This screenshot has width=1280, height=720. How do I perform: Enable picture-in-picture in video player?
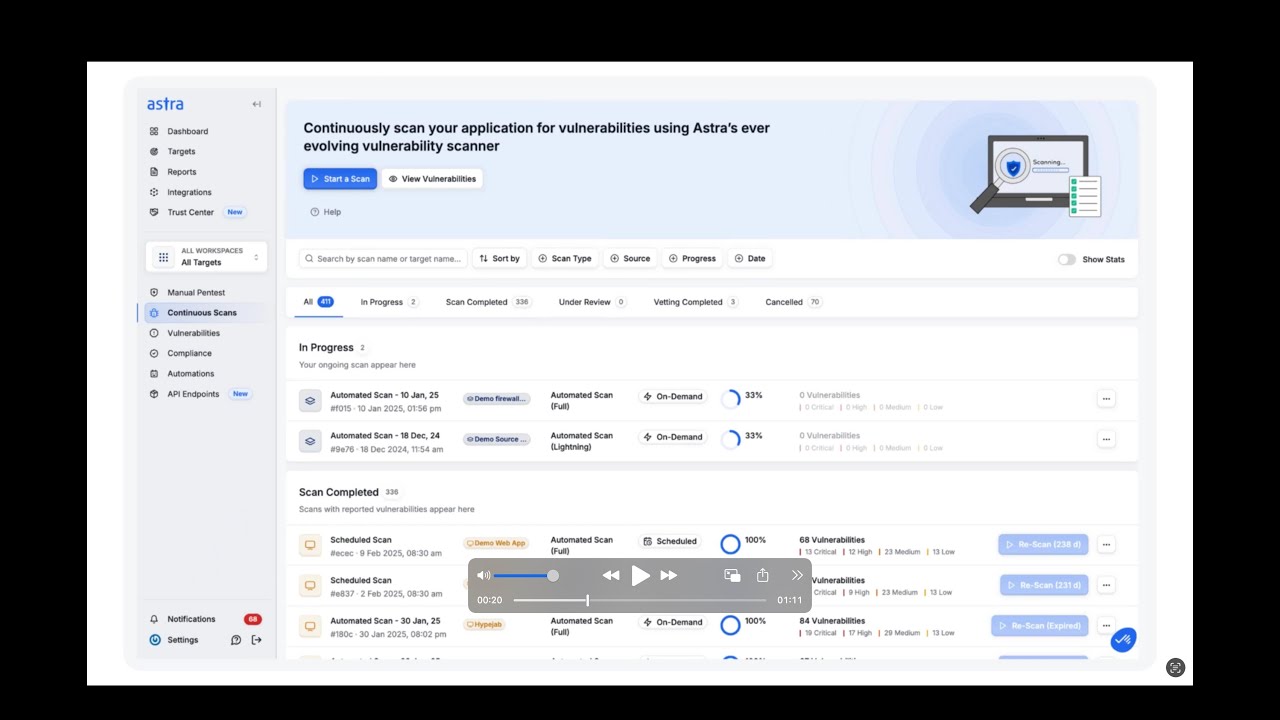[732, 575]
